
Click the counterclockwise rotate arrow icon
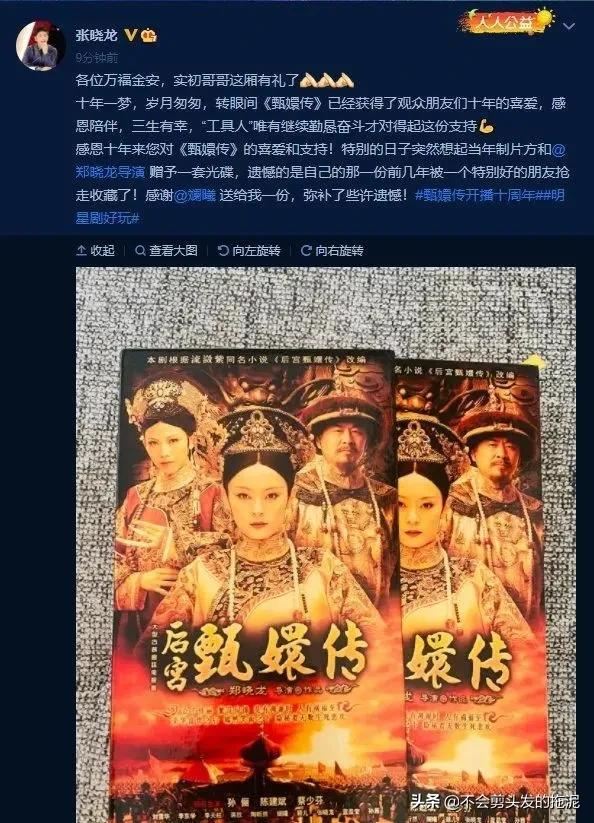223,250
